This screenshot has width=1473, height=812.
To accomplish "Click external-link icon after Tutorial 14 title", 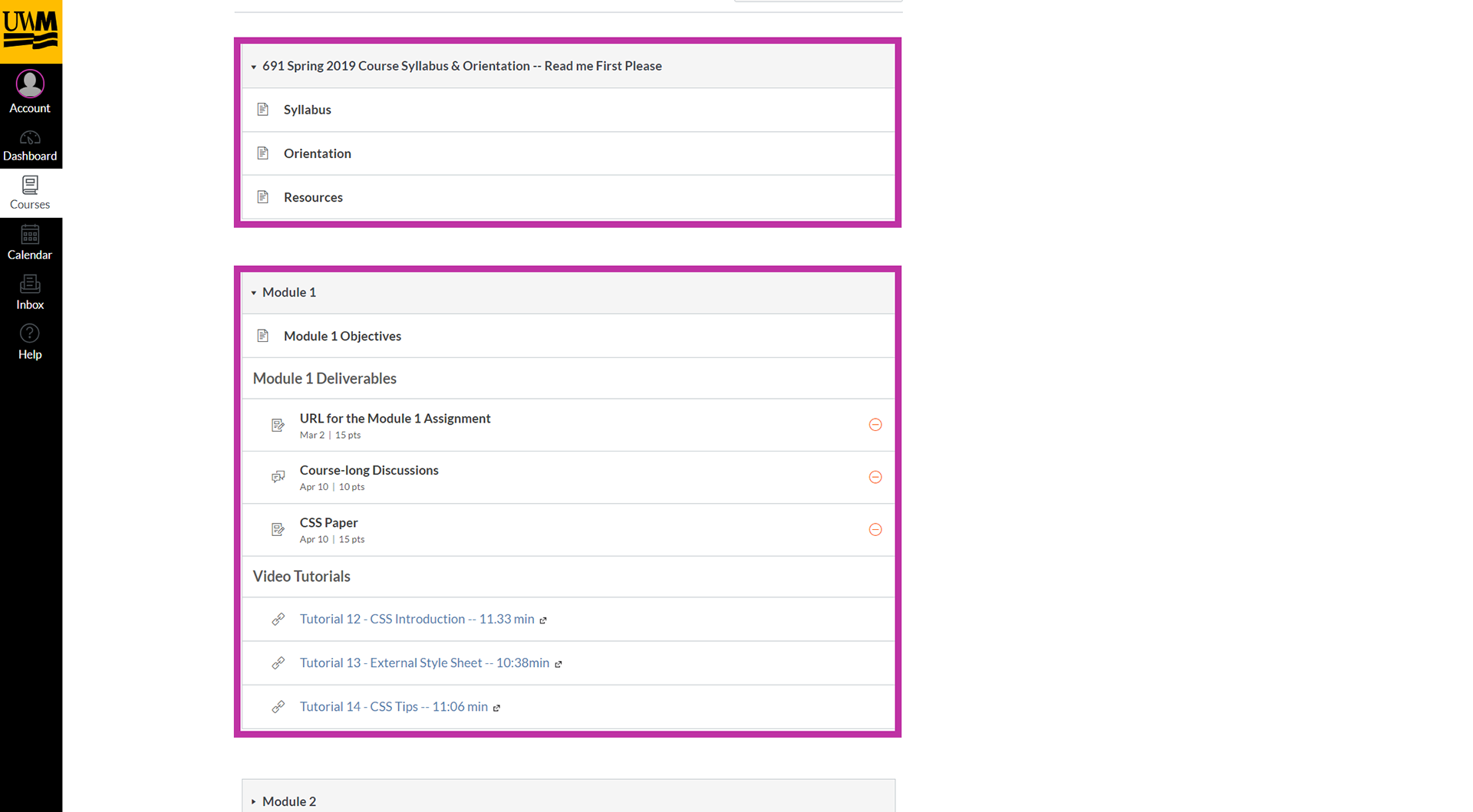I will click(496, 708).
